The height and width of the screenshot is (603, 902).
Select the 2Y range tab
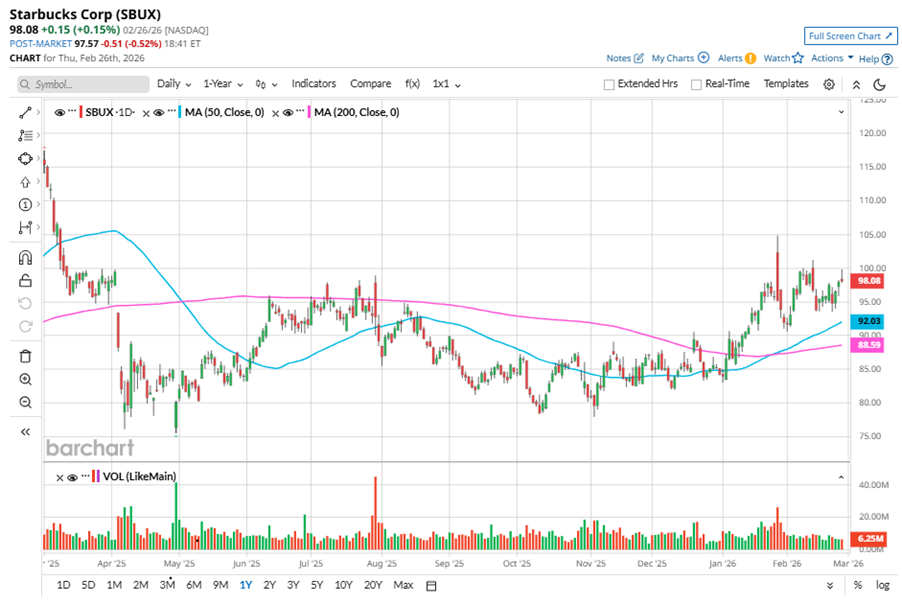[269, 585]
